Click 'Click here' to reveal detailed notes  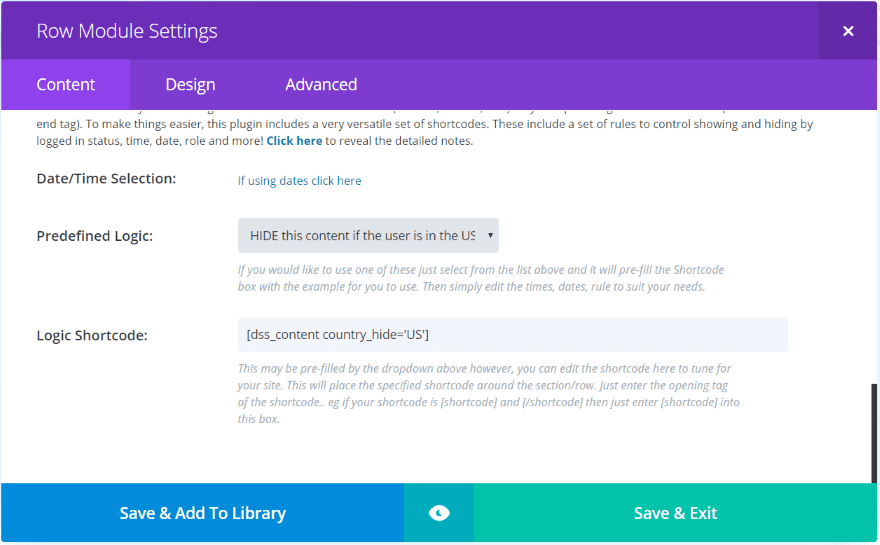coord(294,141)
